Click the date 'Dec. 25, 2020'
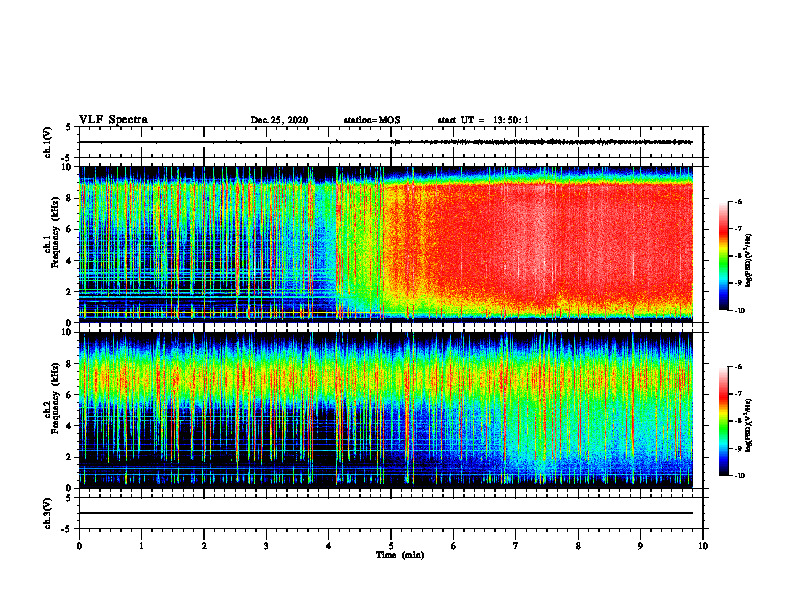 coord(279,120)
